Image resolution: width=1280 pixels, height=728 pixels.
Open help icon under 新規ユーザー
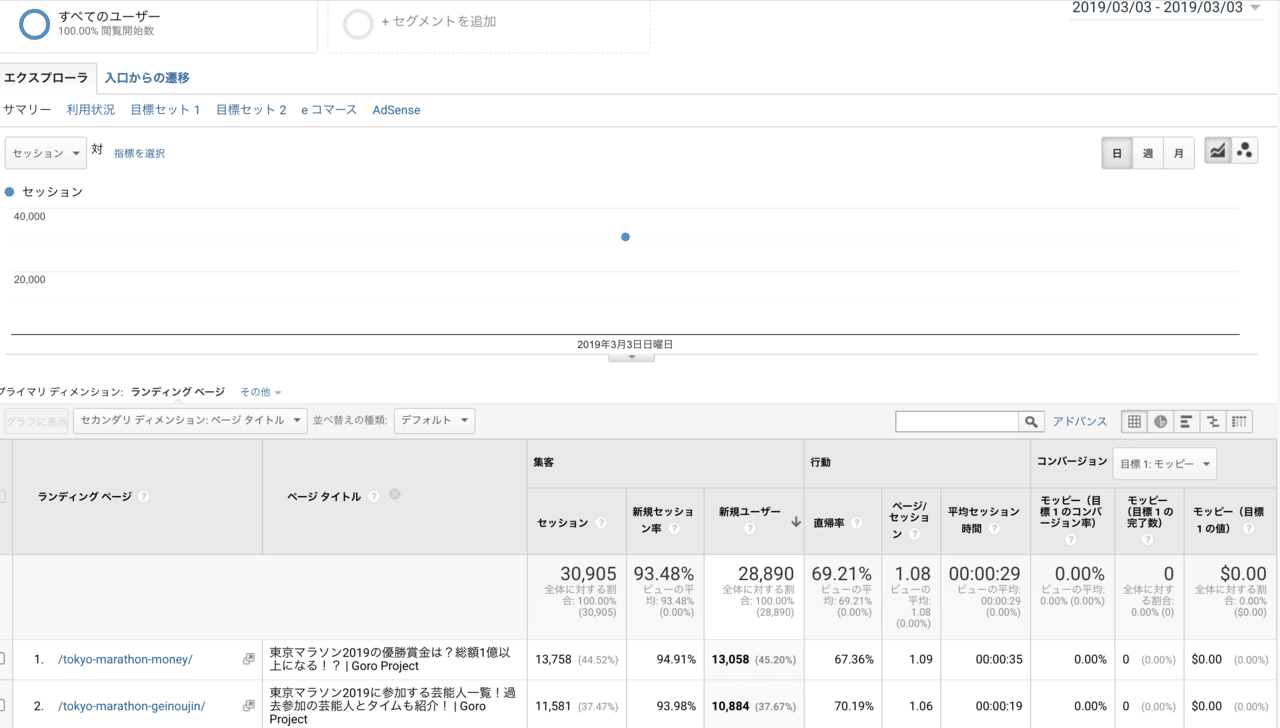750,529
